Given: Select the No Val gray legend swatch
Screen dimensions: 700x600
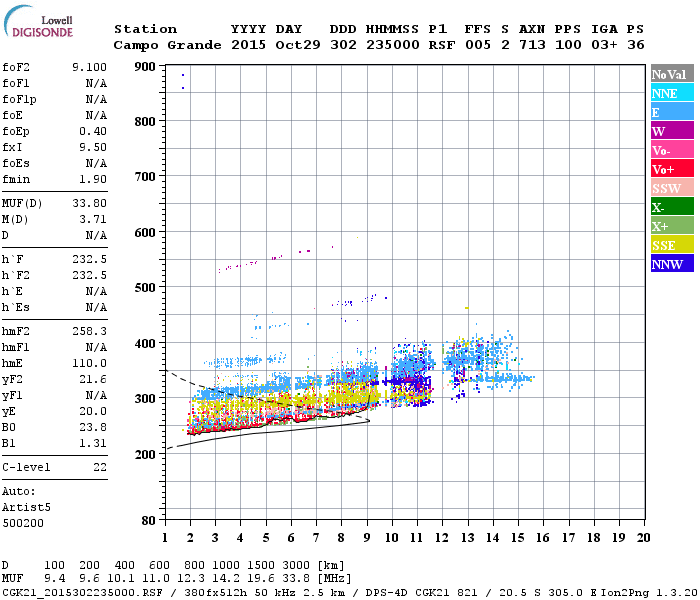Looking at the screenshot, I should pos(672,74).
